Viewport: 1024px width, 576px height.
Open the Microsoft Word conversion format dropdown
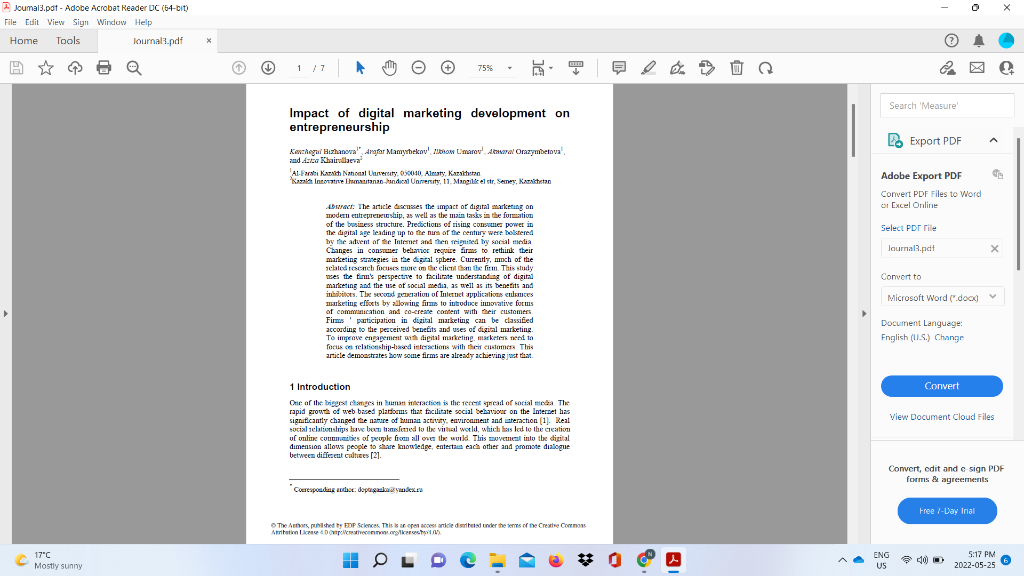941,296
